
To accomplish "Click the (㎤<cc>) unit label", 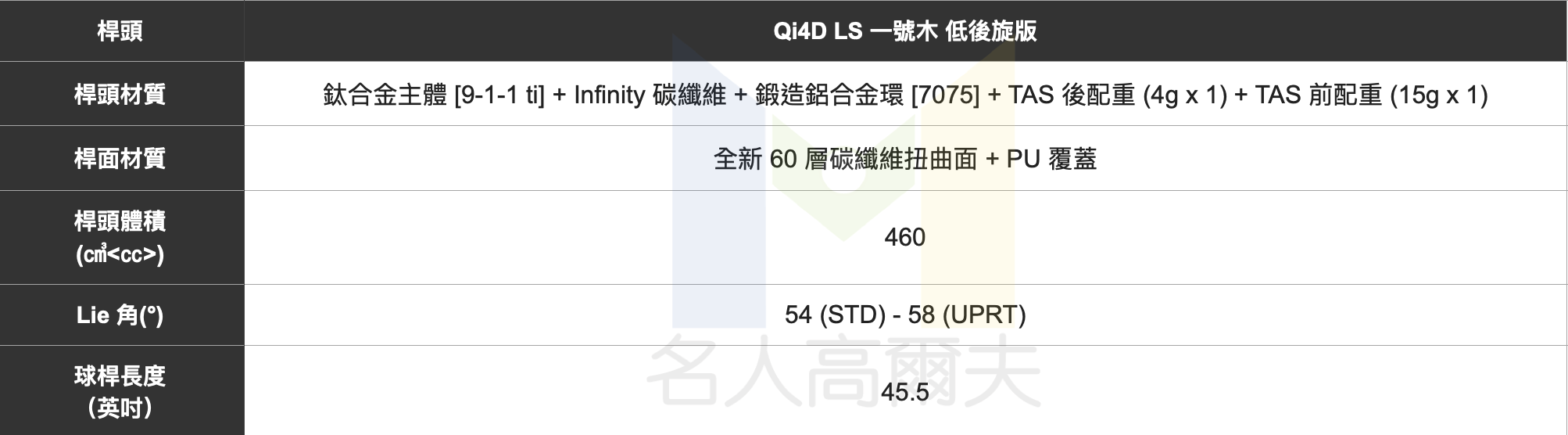I will 120,255.
